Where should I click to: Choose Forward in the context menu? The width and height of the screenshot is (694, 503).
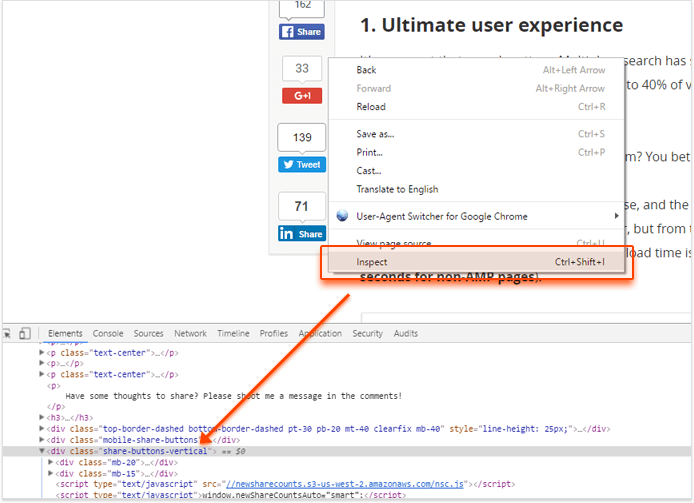tap(476, 88)
